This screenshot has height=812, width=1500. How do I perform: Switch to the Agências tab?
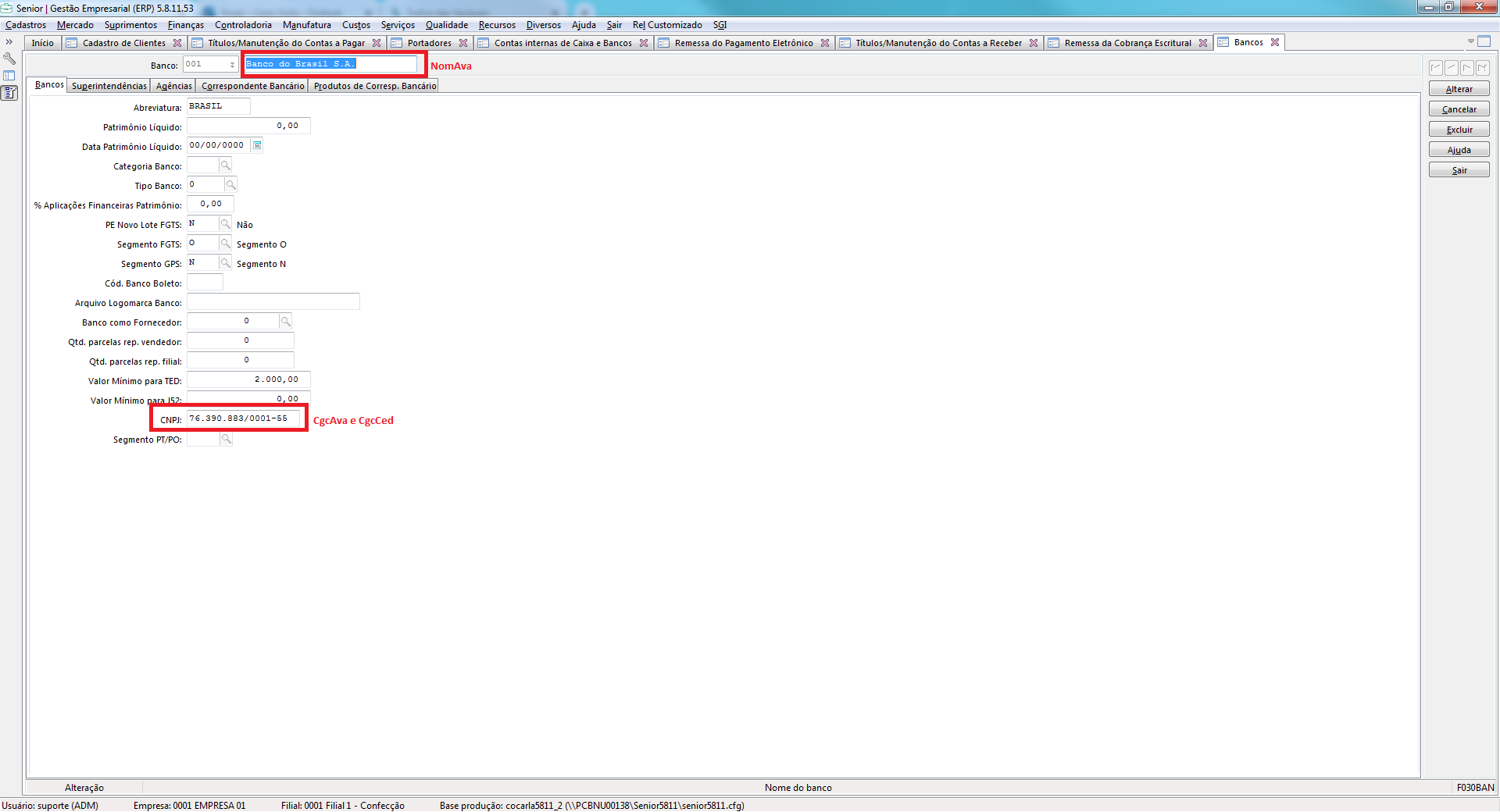[x=173, y=86]
